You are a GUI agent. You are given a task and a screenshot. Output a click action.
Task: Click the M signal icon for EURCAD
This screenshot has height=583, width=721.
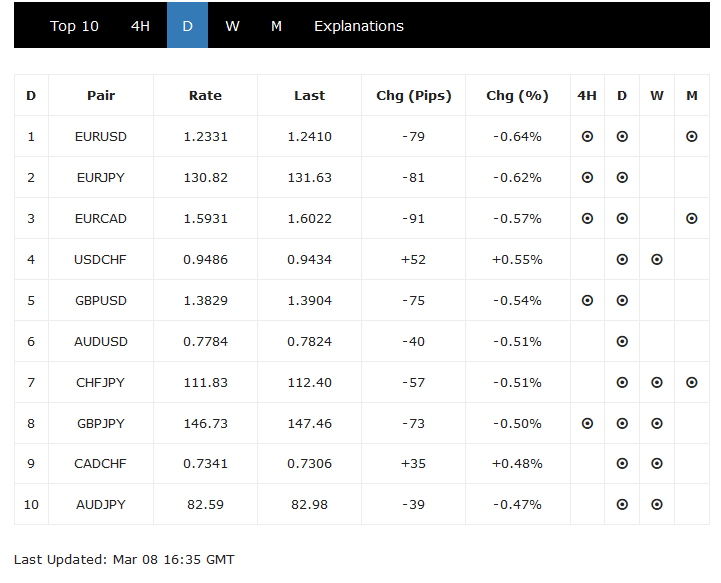tap(692, 218)
